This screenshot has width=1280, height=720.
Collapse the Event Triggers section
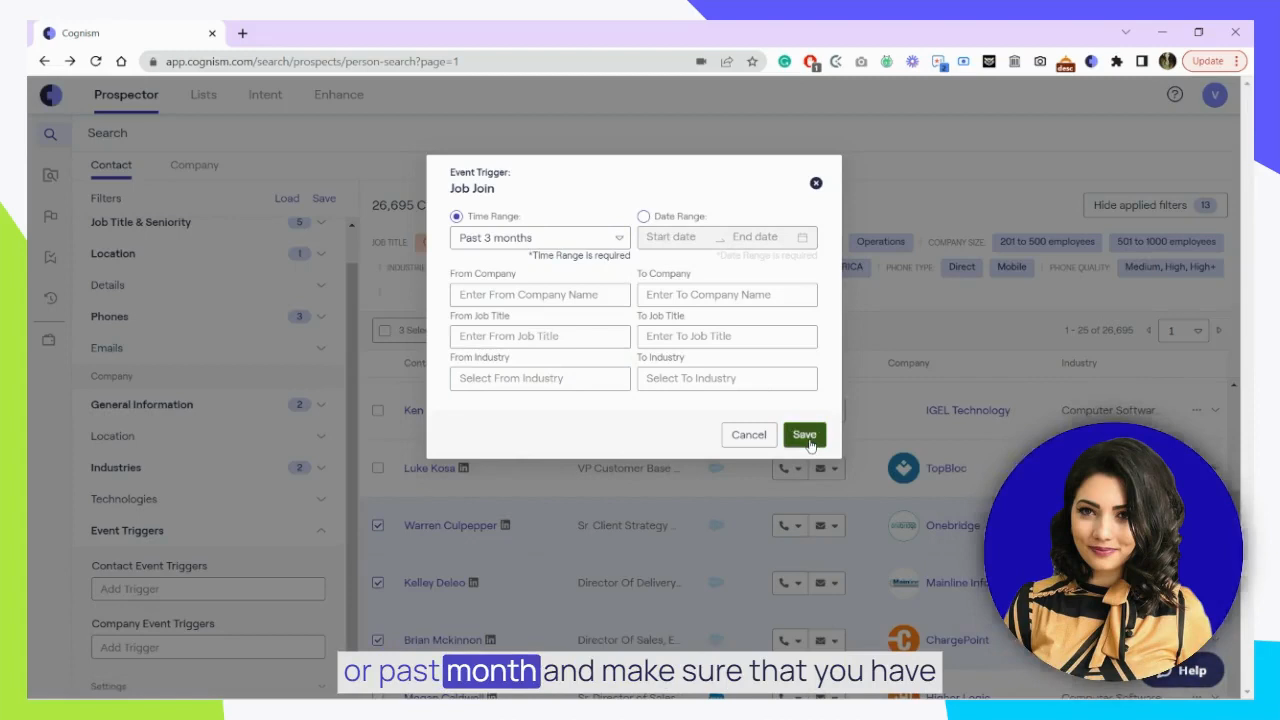coord(321,531)
